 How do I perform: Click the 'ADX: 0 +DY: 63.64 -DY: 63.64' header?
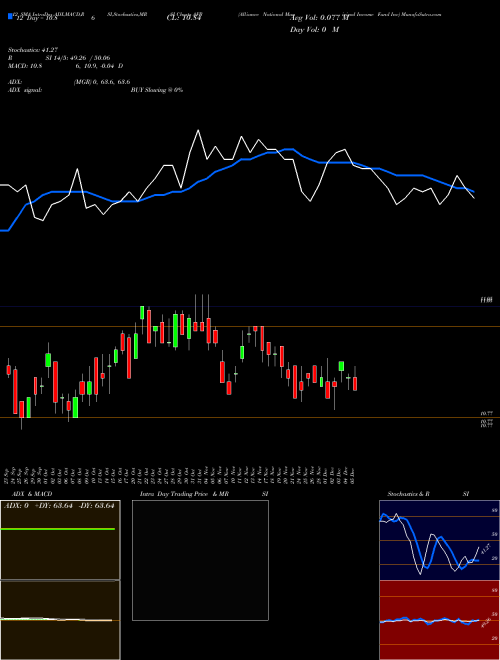(x=59, y=506)
